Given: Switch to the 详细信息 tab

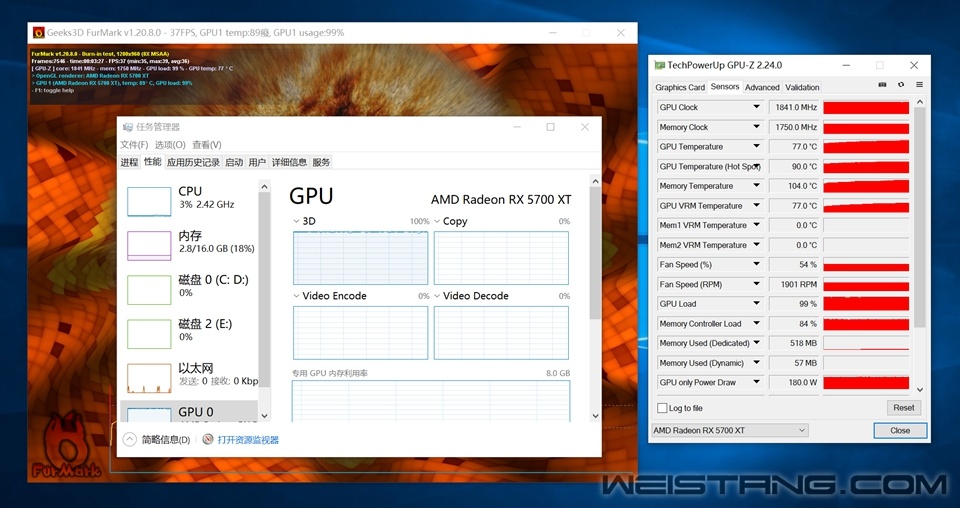Looking at the screenshot, I should 289,162.
